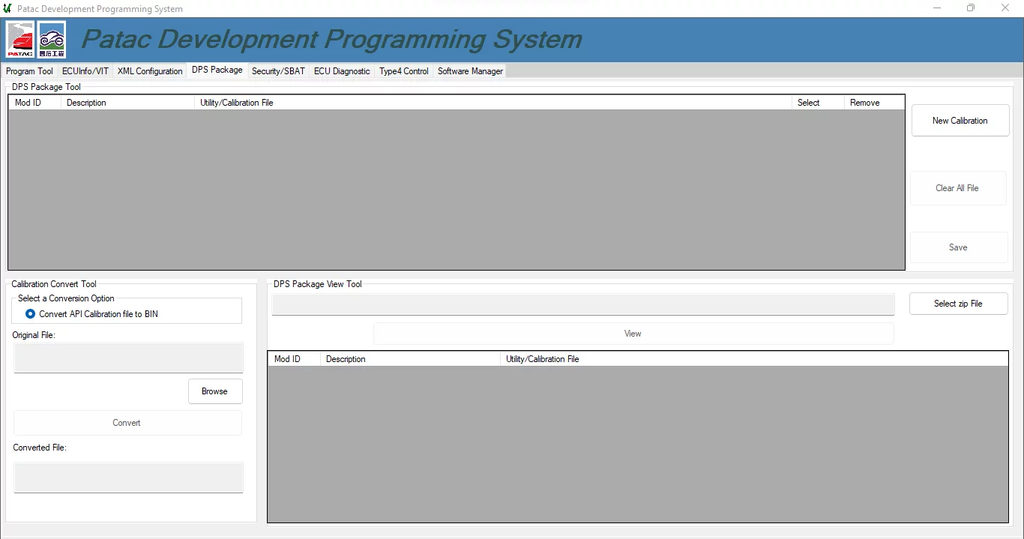Open the XML Configuration tab

point(150,71)
